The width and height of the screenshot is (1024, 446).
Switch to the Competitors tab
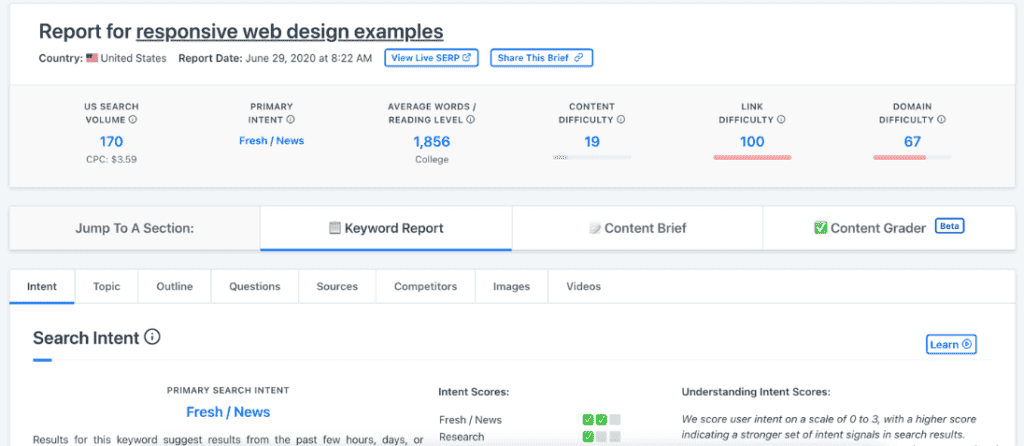click(x=425, y=287)
